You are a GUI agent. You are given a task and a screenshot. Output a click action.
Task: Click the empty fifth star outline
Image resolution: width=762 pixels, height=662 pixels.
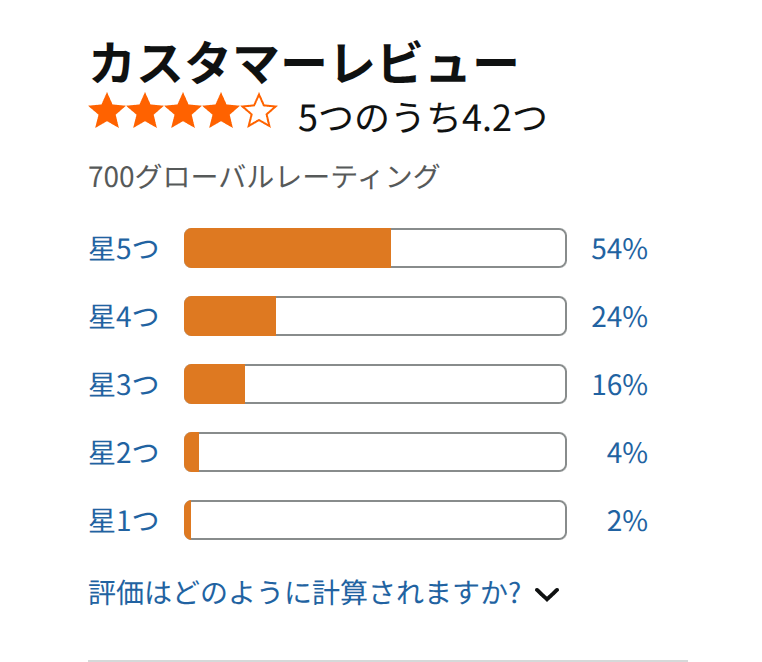(259, 111)
